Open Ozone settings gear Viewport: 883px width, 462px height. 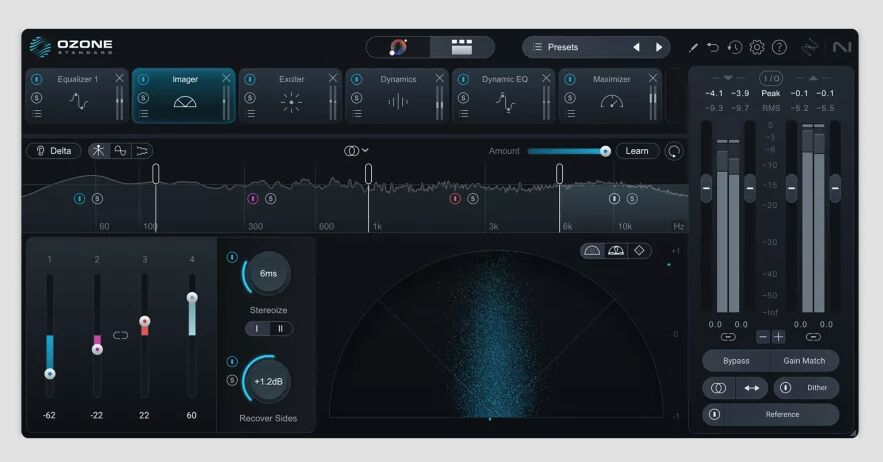757,47
